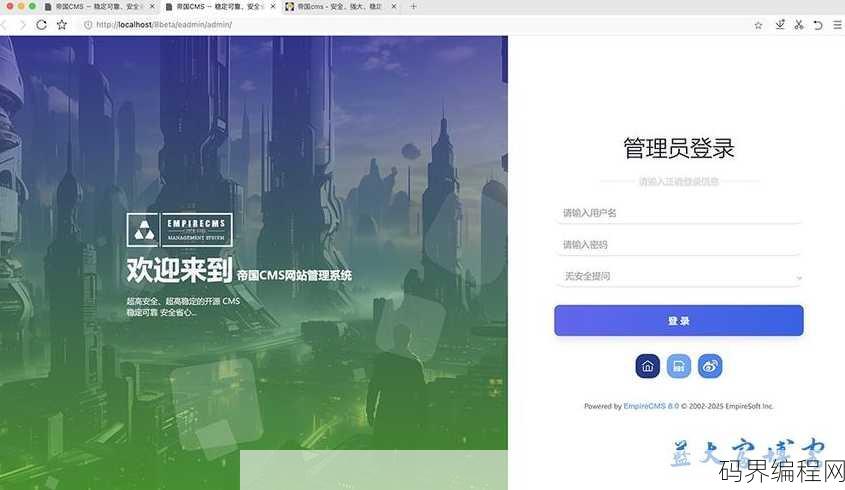Click the blue 登录 login button
Image resolution: width=845 pixels, height=490 pixels.
pyautogui.click(x=679, y=321)
